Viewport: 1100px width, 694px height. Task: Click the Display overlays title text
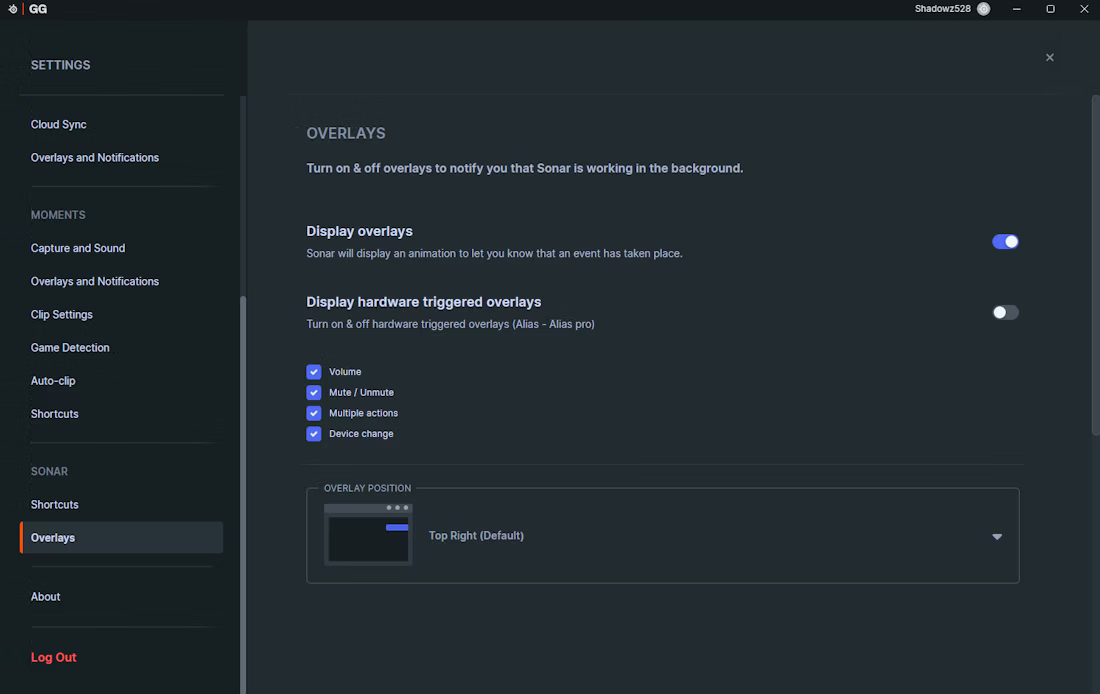[359, 231]
